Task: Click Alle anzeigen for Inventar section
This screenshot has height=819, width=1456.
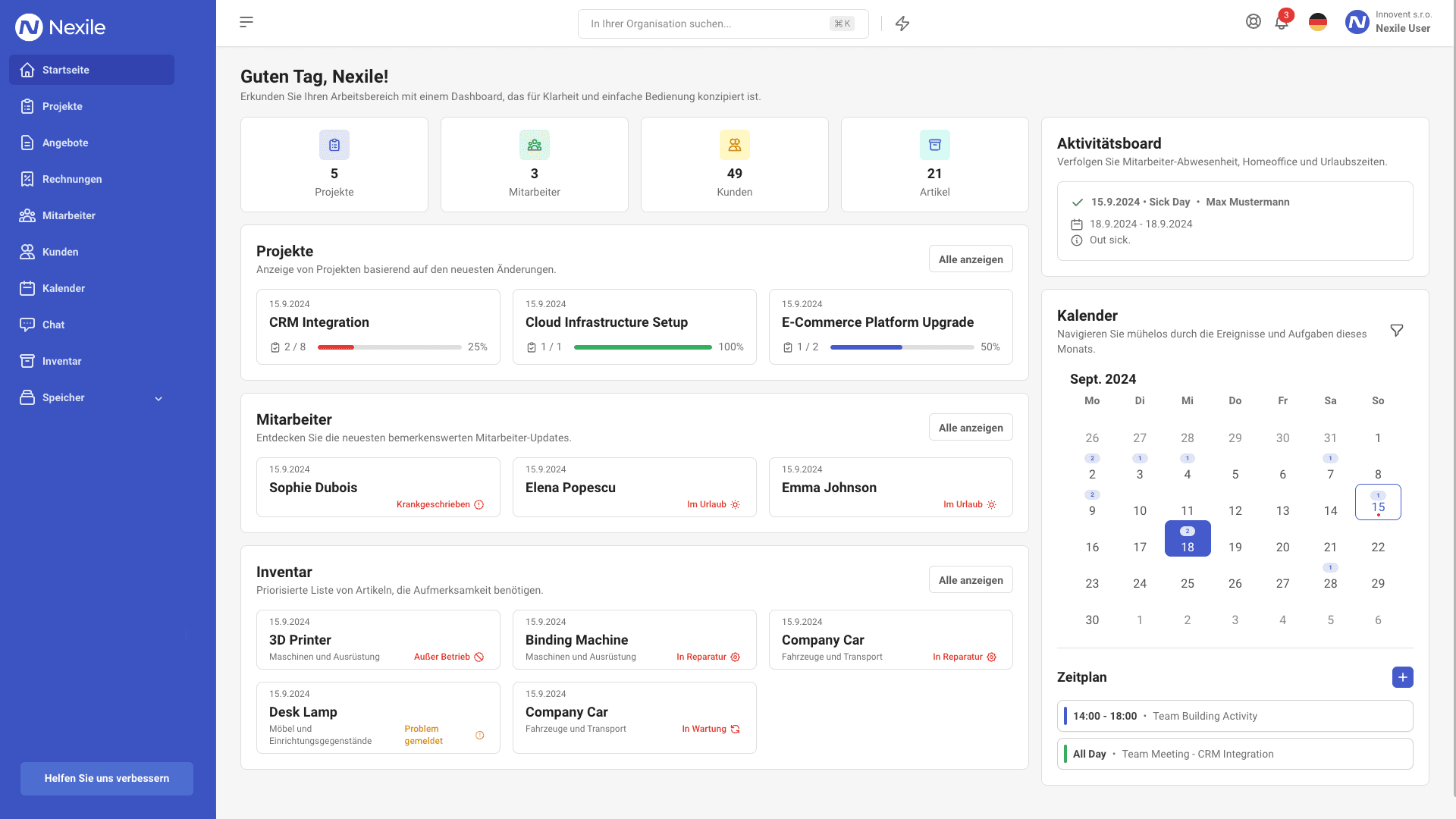Action: click(971, 580)
